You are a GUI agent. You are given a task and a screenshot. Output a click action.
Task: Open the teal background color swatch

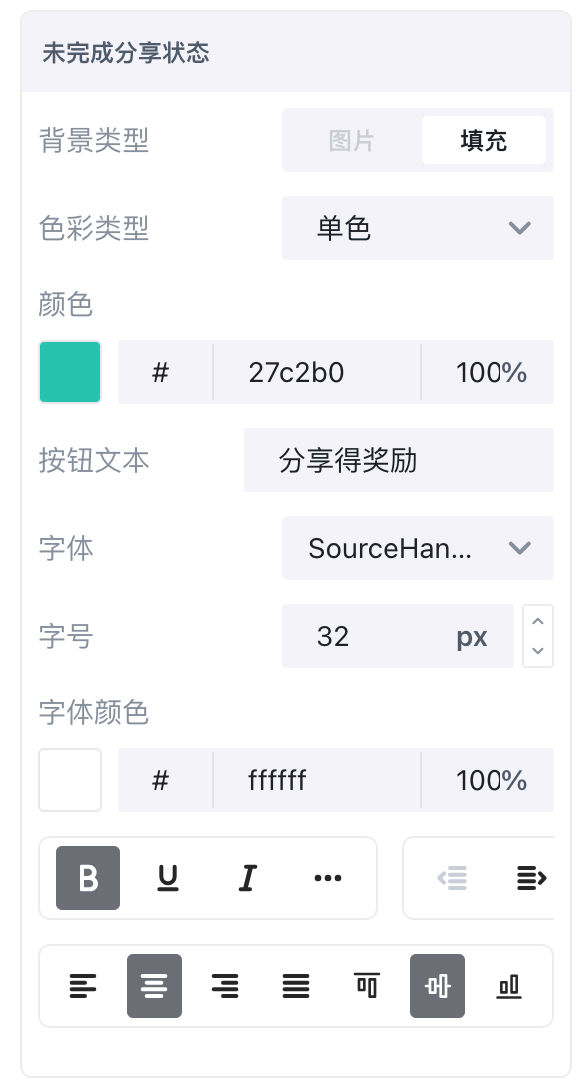[x=70, y=372]
